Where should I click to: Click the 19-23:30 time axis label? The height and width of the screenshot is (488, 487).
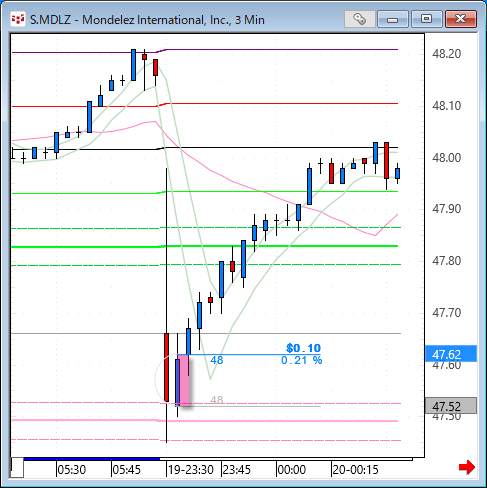[191, 470]
